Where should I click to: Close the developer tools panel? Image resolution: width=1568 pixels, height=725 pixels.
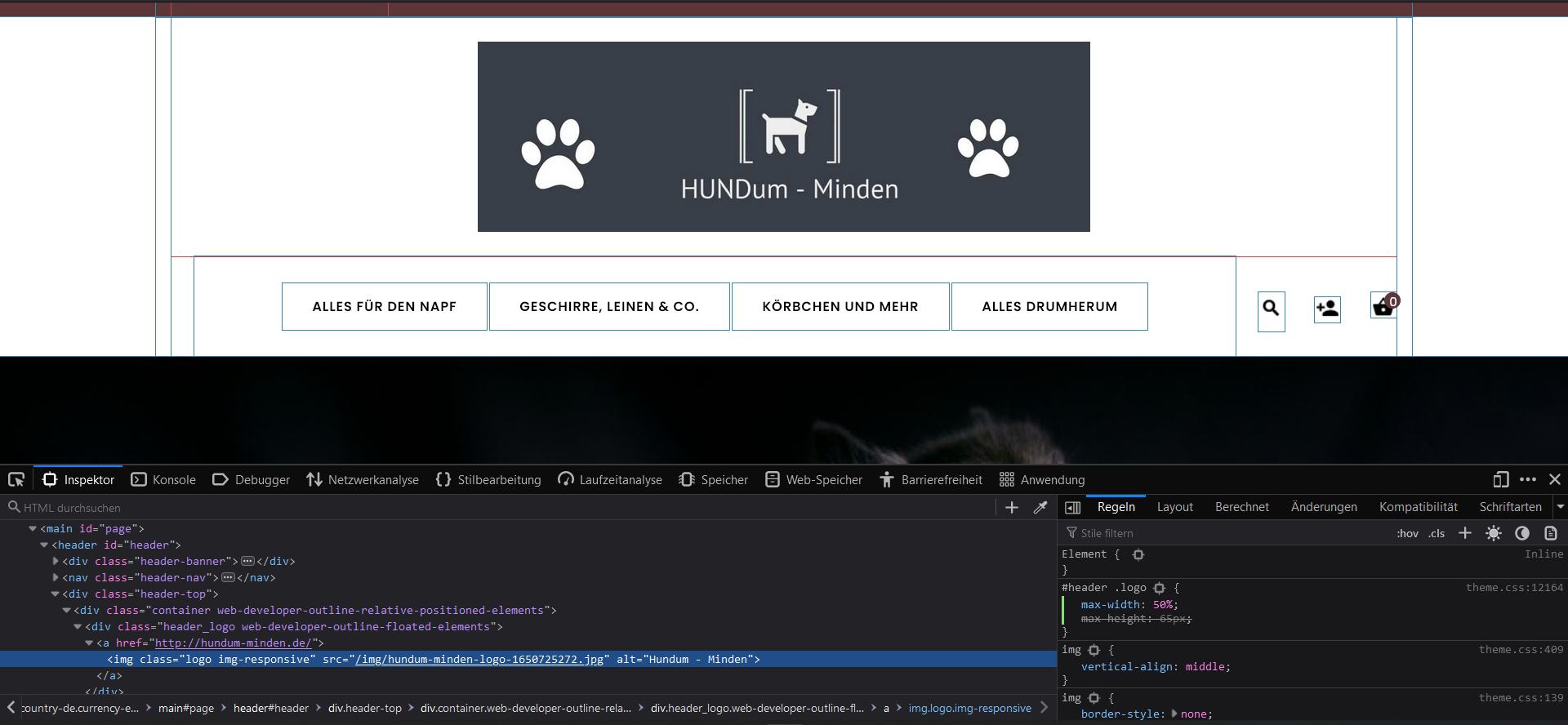coord(1555,480)
